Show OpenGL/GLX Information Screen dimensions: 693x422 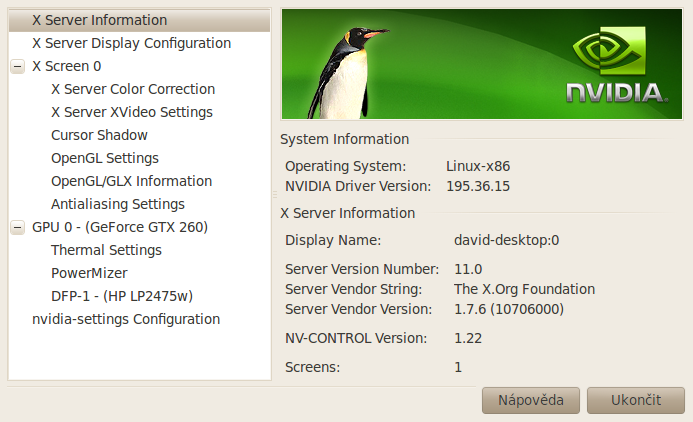132,181
